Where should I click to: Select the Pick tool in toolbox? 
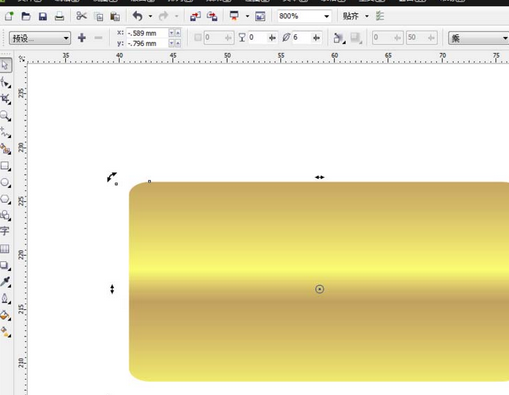pyautogui.click(x=6, y=65)
